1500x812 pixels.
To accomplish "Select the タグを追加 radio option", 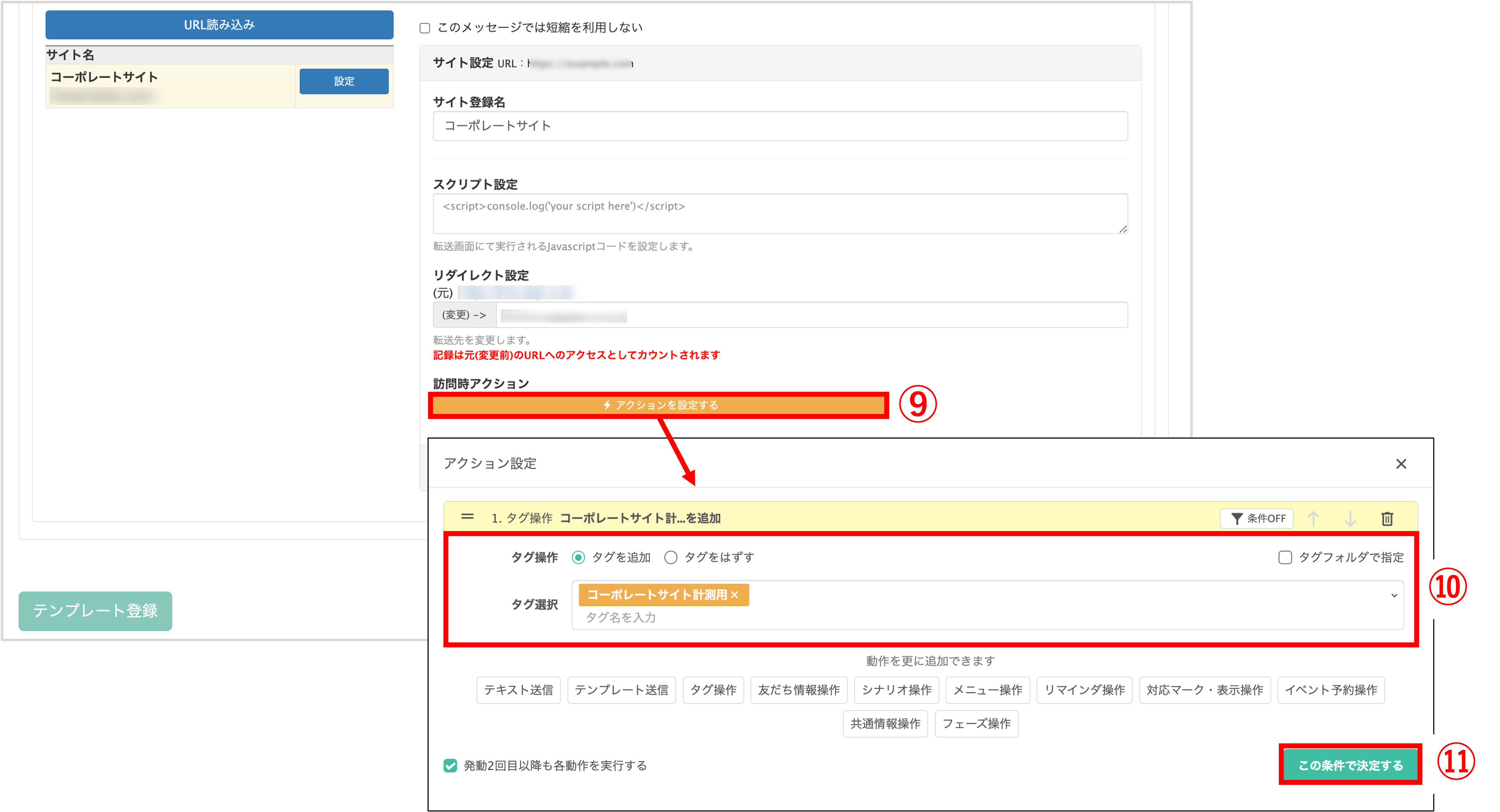I will [578, 558].
